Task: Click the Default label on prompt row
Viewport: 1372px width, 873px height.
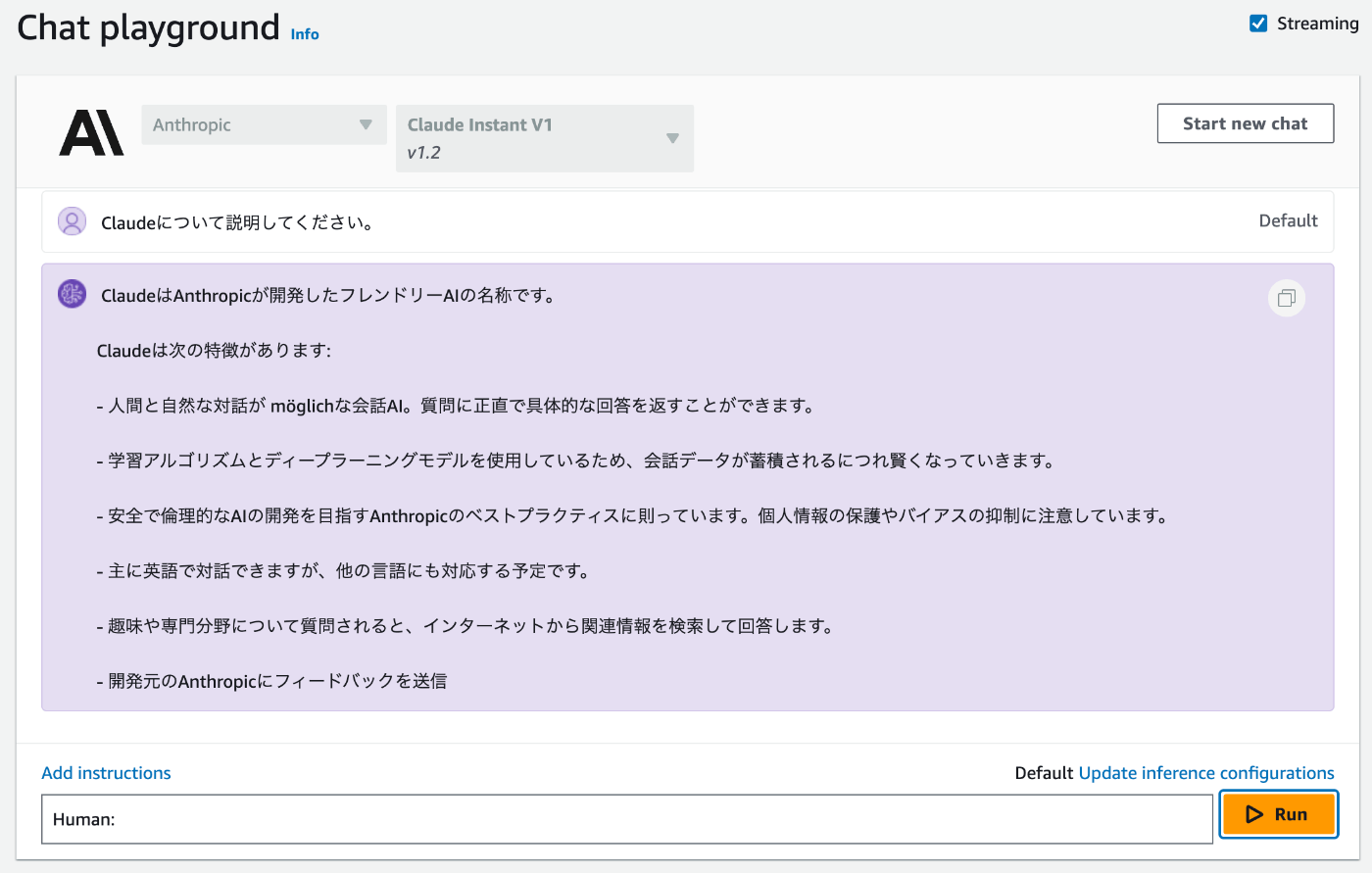Action: pyautogui.click(x=1288, y=220)
